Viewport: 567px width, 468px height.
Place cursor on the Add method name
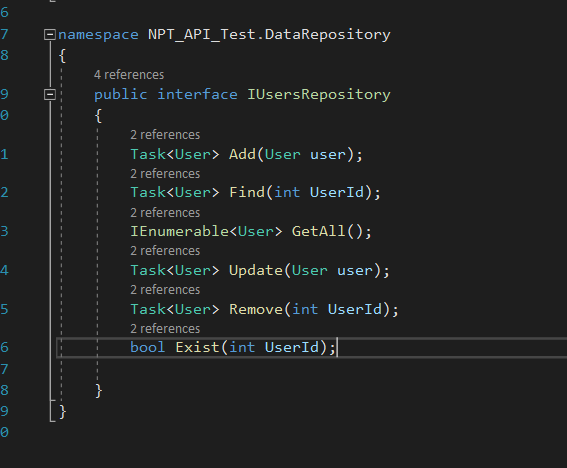pyautogui.click(x=242, y=154)
